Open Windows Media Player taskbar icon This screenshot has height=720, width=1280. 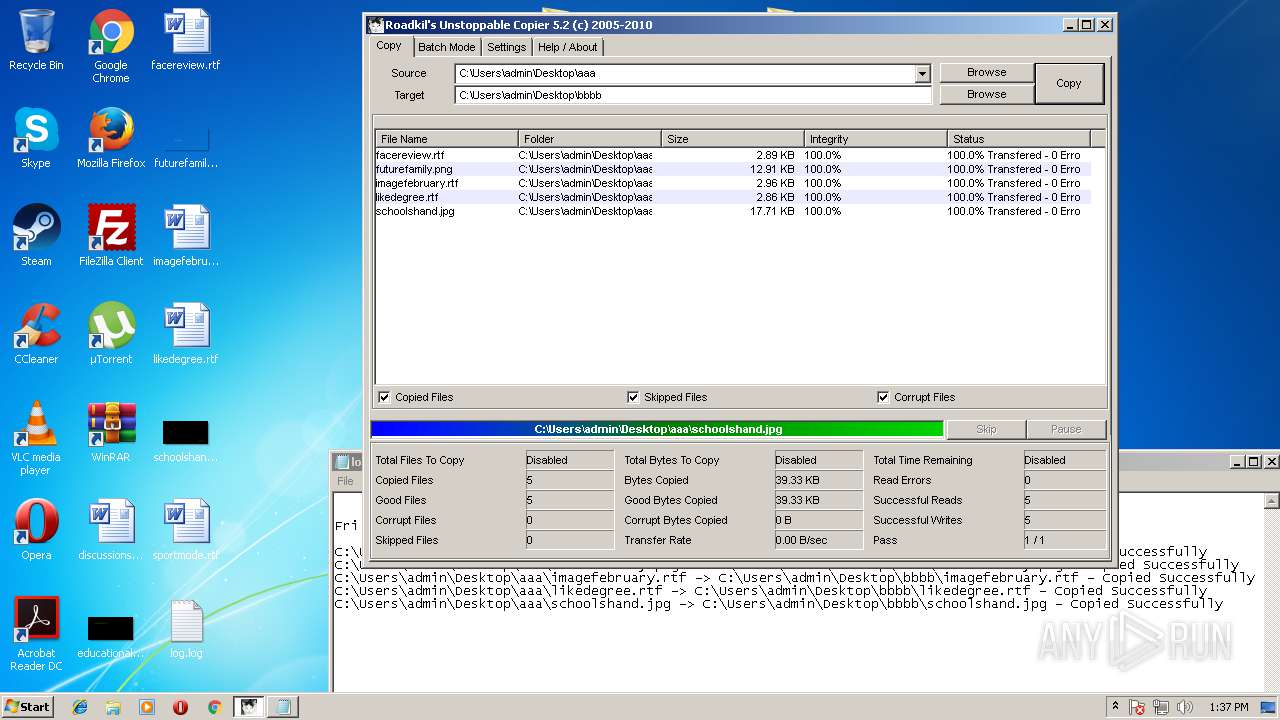pyautogui.click(x=147, y=707)
